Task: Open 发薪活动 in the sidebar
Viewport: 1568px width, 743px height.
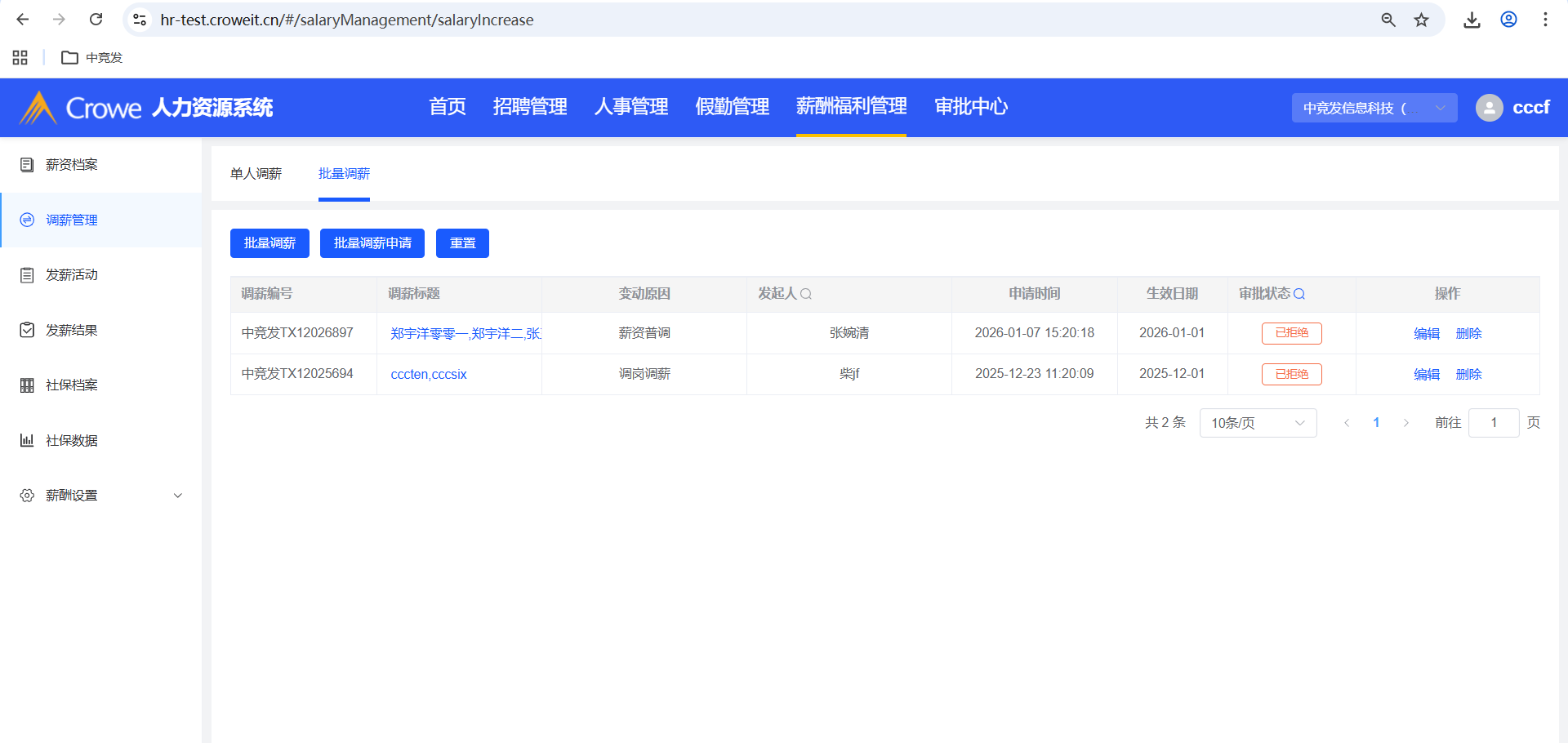Action: coord(72,275)
